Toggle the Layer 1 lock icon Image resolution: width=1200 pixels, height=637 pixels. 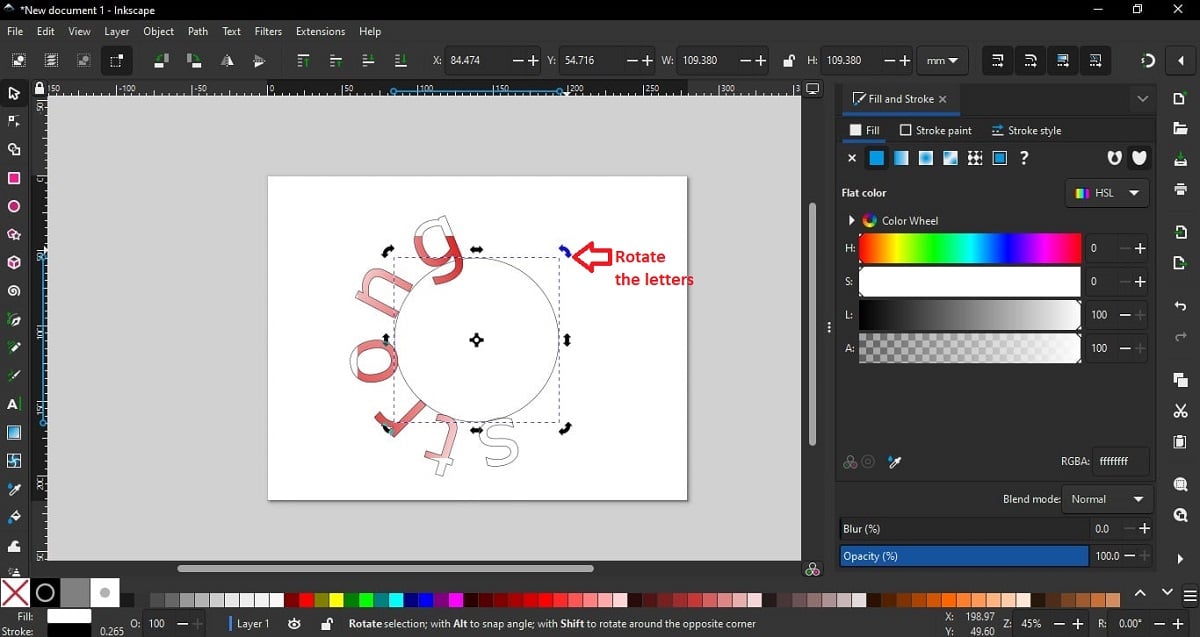[326, 624]
